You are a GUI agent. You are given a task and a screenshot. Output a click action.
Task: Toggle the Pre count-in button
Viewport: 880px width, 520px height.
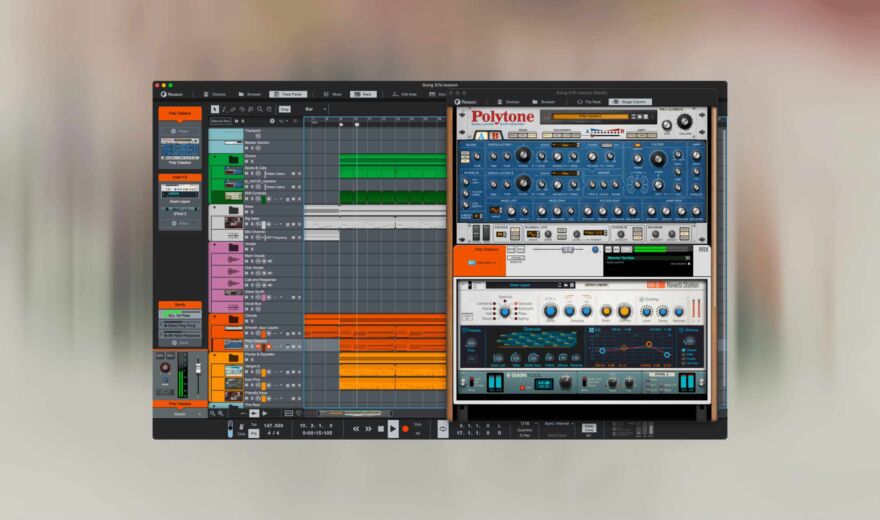[x=254, y=433]
